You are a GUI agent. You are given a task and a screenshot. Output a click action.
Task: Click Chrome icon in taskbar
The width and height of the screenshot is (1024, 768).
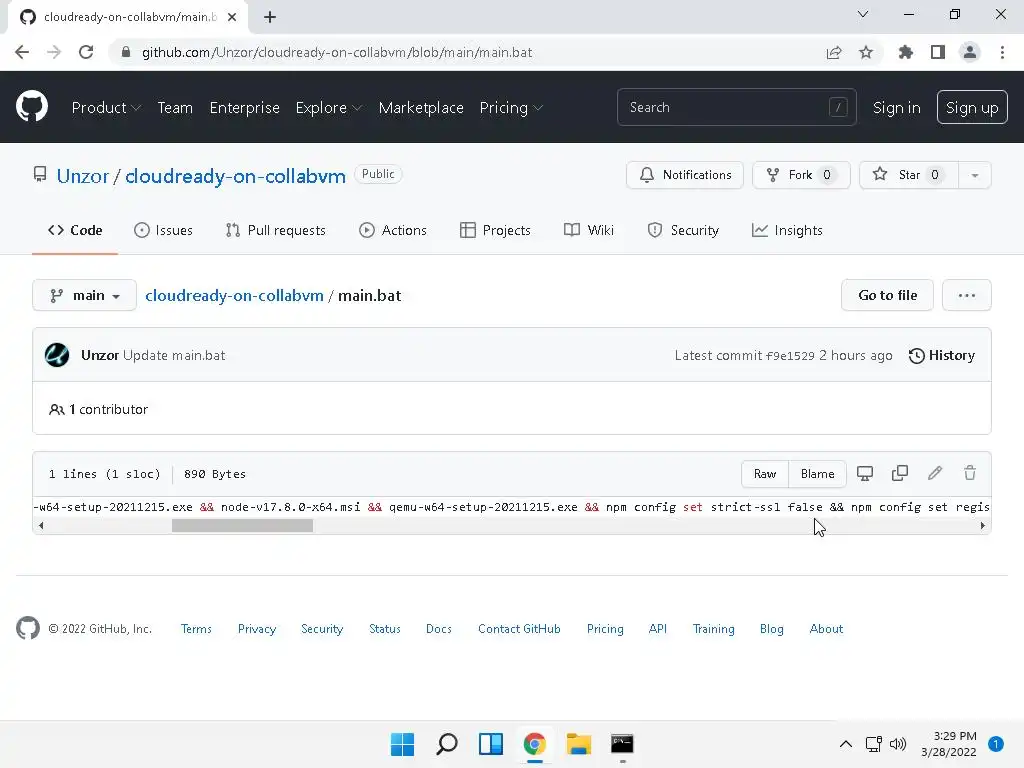point(534,744)
